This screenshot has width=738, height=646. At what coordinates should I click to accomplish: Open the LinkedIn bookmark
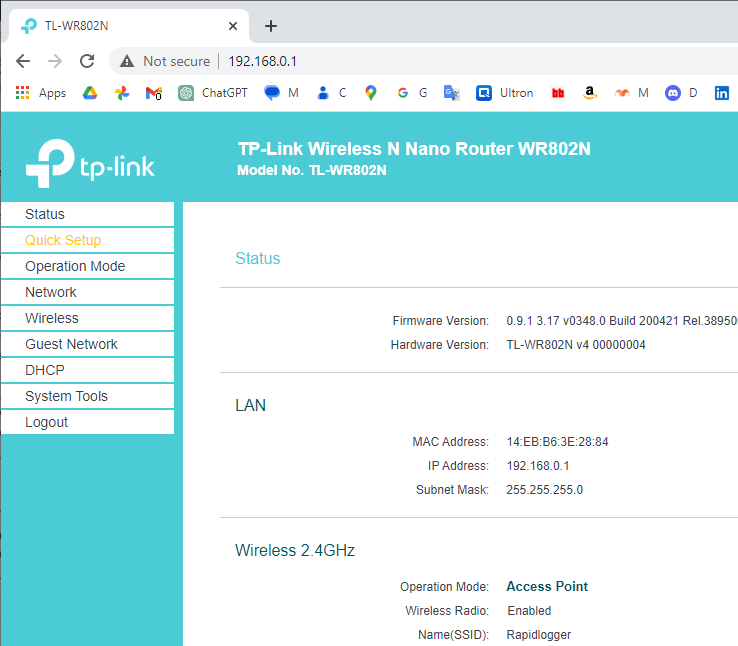pos(722,93)
